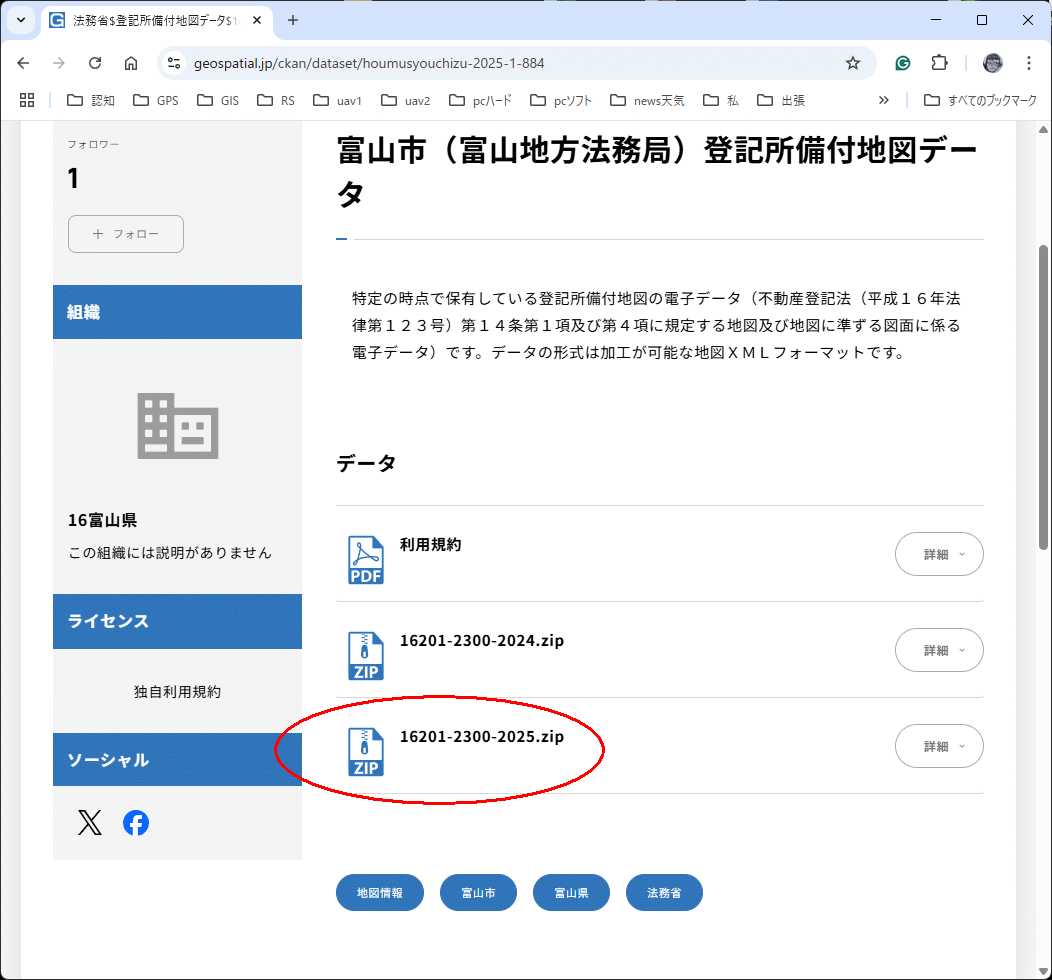
Task: Reload the page
Action: (95, 63)
